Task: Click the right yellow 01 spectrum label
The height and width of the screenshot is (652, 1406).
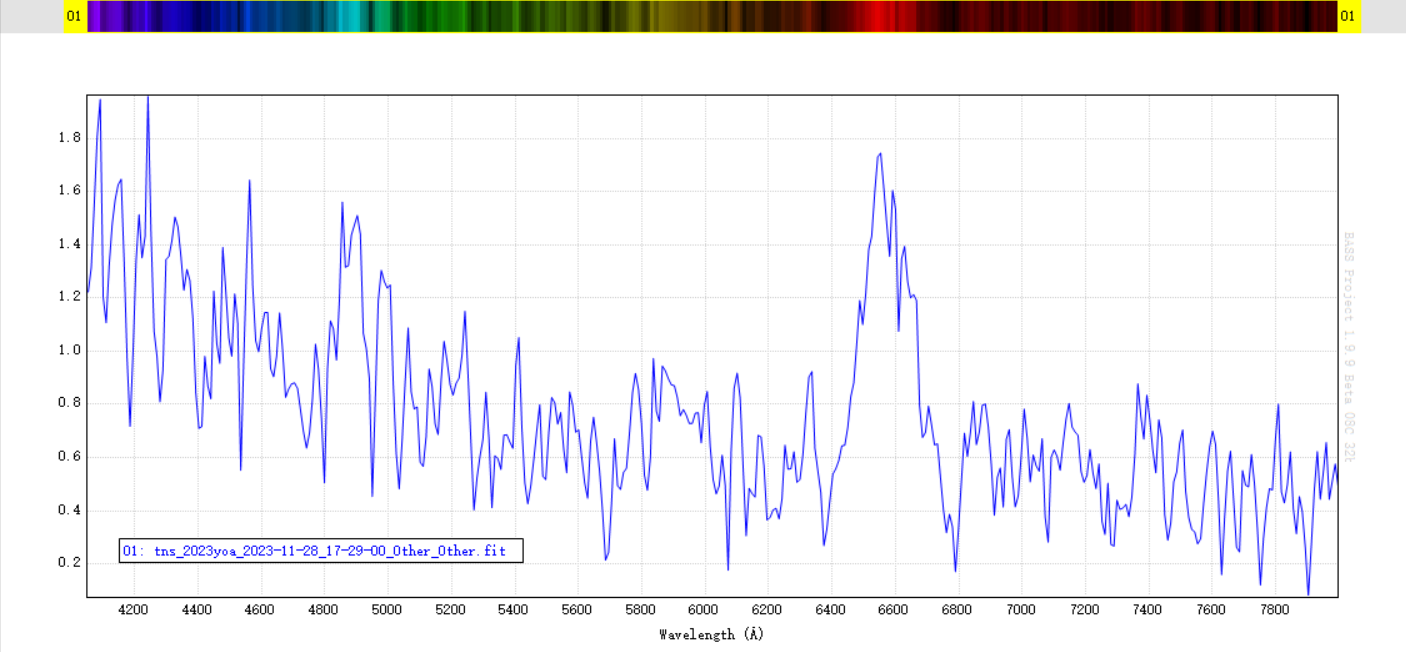Action: (1349, 16)
